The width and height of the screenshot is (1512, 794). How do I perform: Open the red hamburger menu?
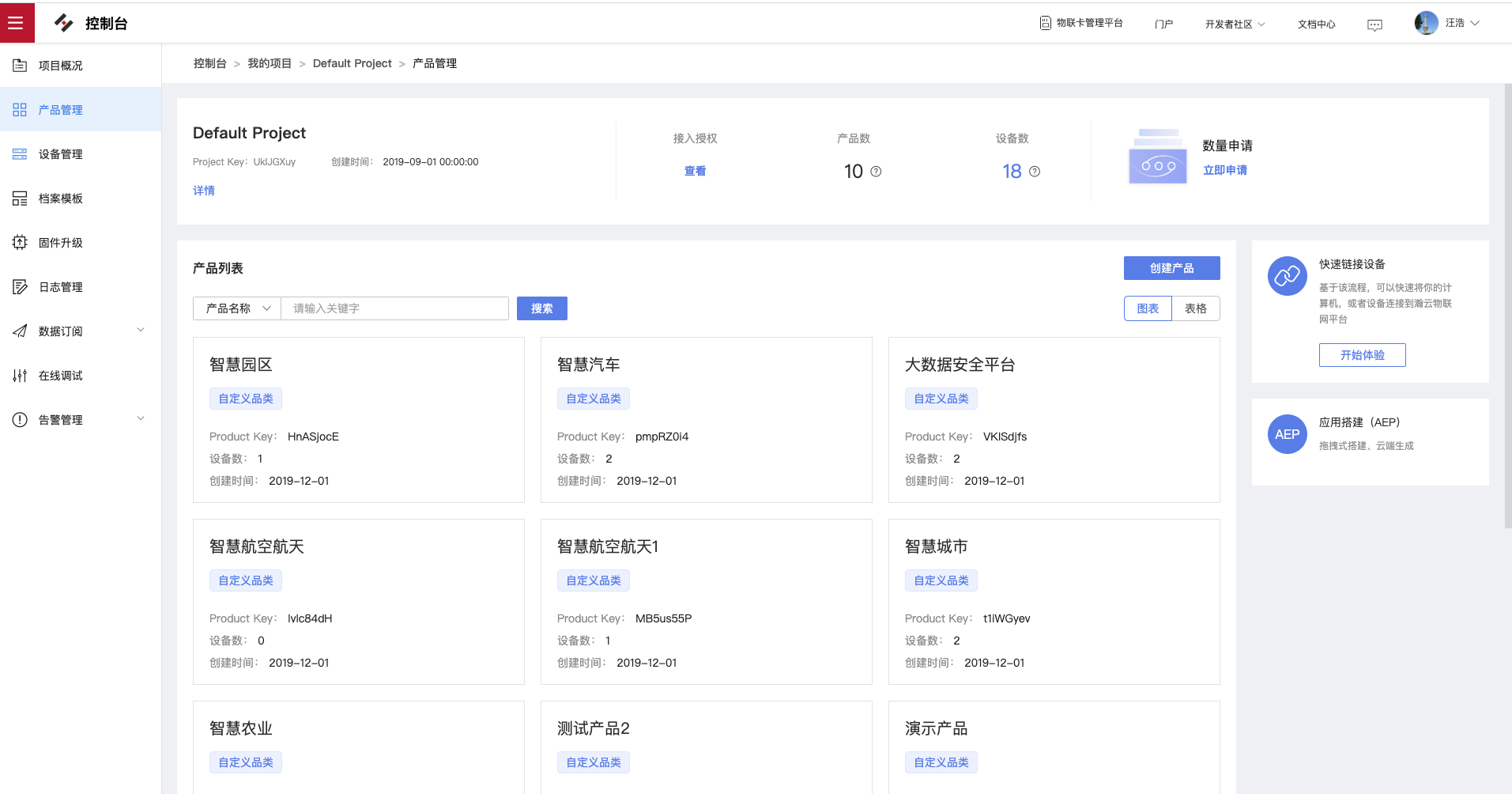pyautogui.click(x=17, y=23)
